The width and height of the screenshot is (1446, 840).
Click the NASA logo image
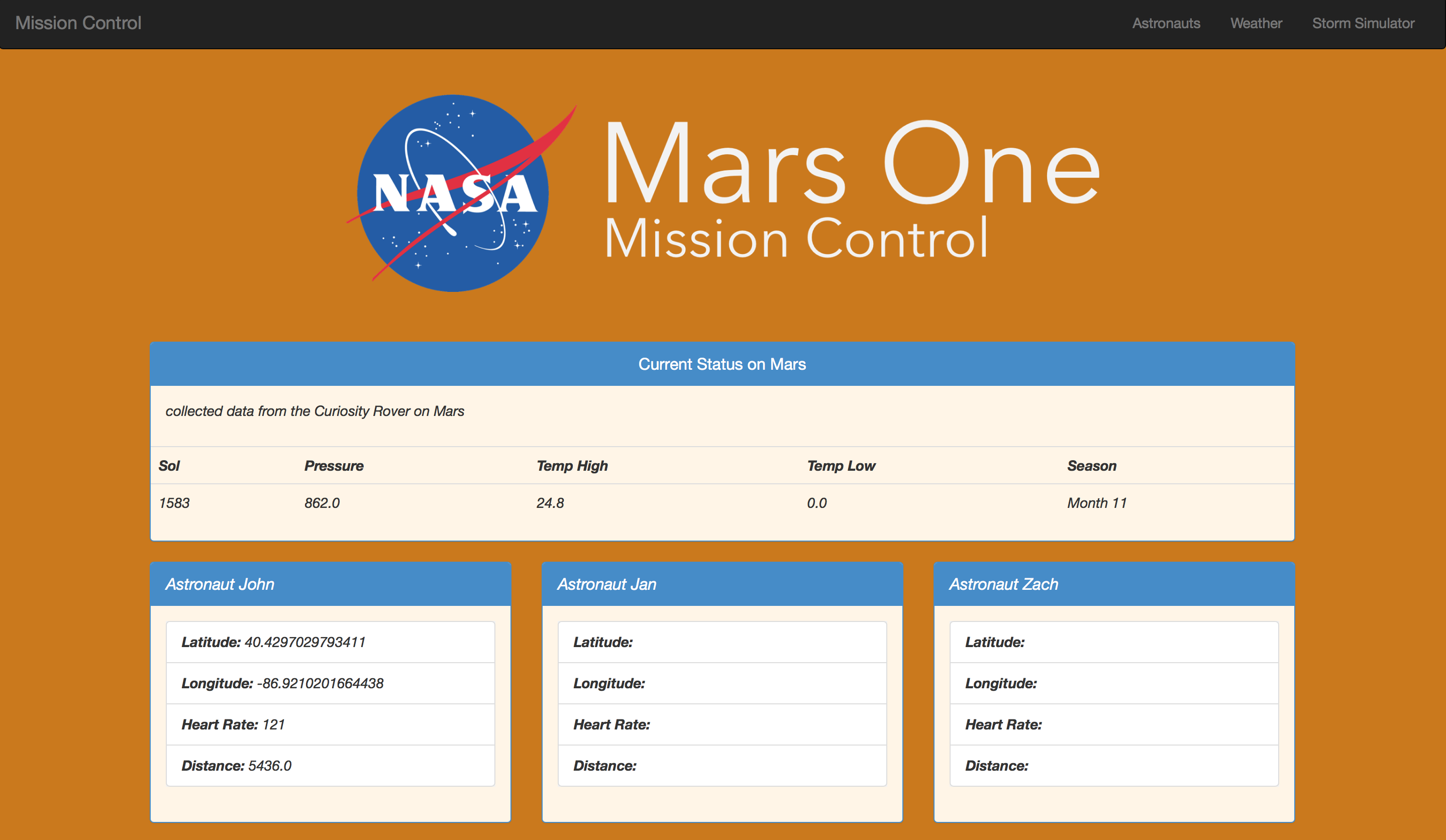point(453,193)
